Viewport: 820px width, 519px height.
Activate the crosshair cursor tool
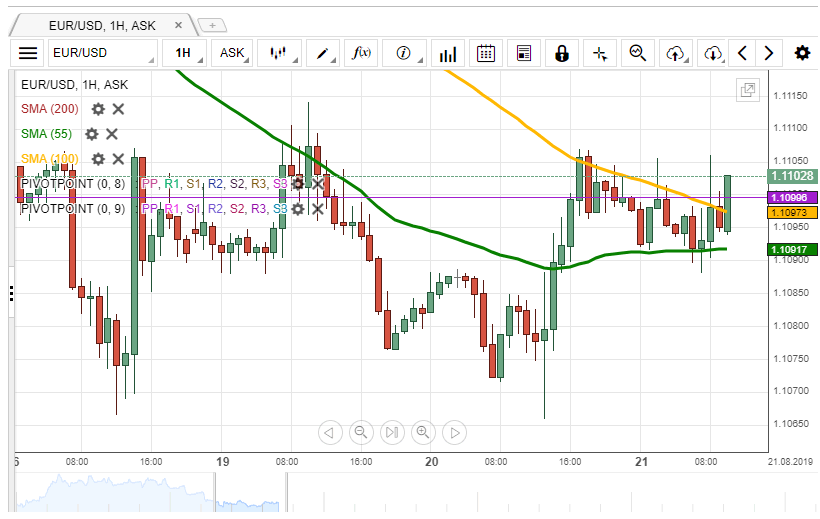tap(599, 53)
